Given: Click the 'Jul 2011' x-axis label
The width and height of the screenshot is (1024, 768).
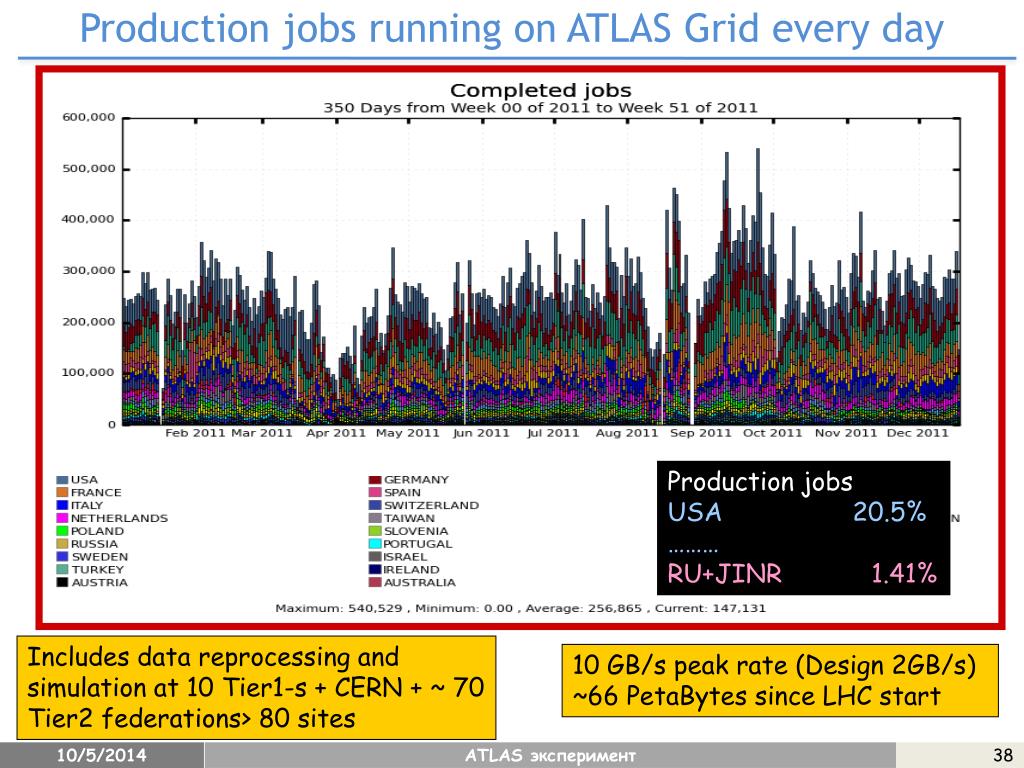Looking at the screenshot, I should [553, 433].
